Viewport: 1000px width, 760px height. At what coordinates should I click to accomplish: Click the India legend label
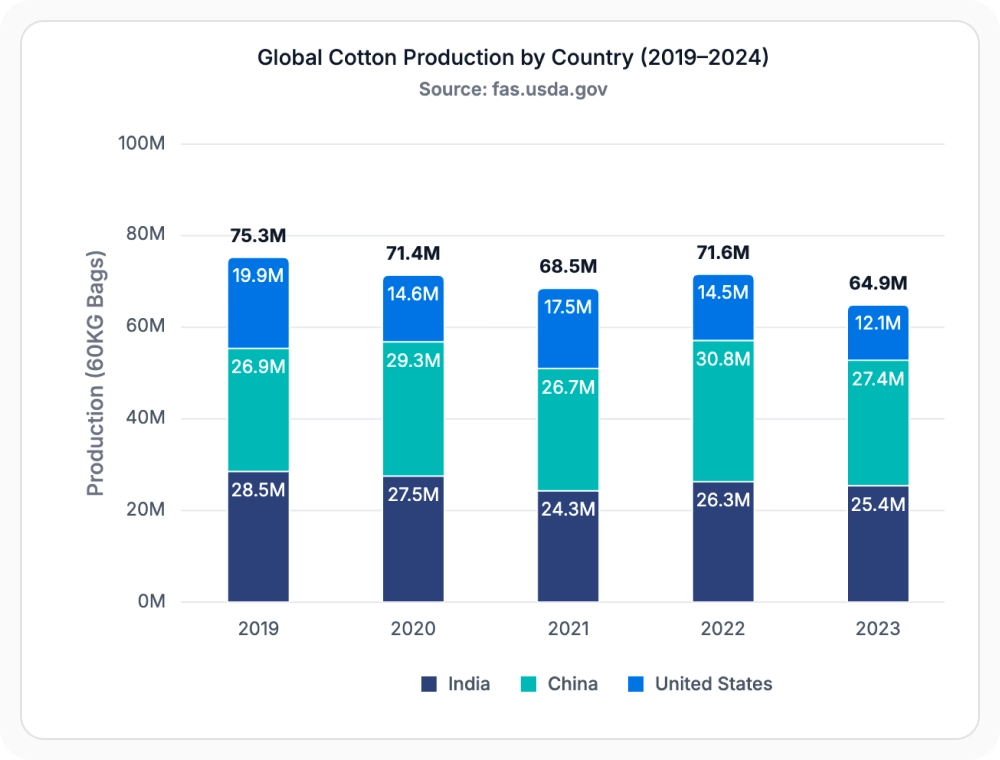[469, 684]
